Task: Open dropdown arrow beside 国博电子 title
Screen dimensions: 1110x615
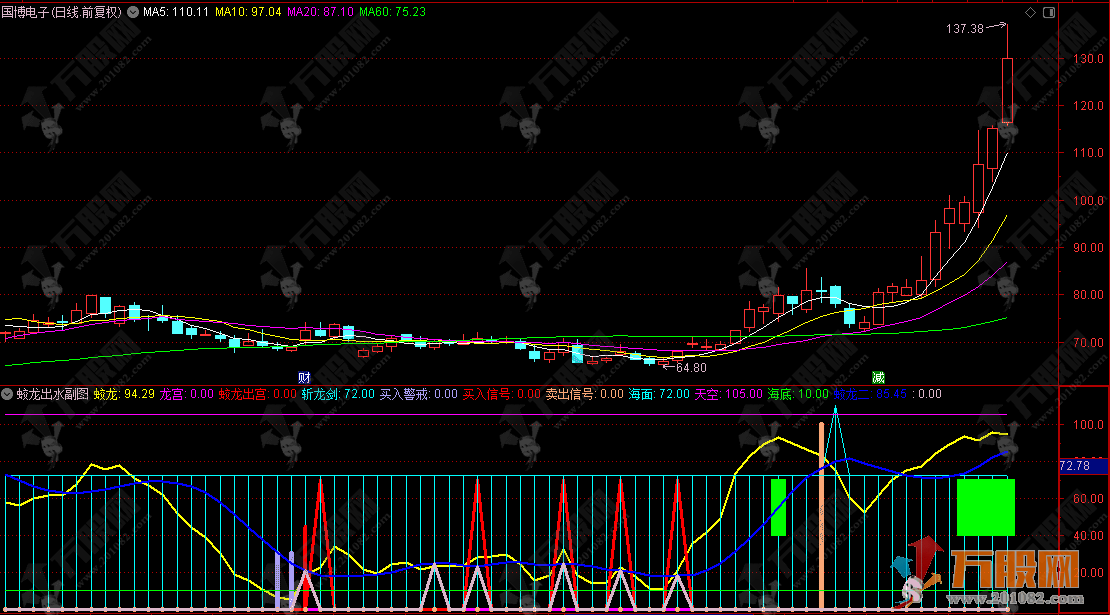Action: [134, 12]
